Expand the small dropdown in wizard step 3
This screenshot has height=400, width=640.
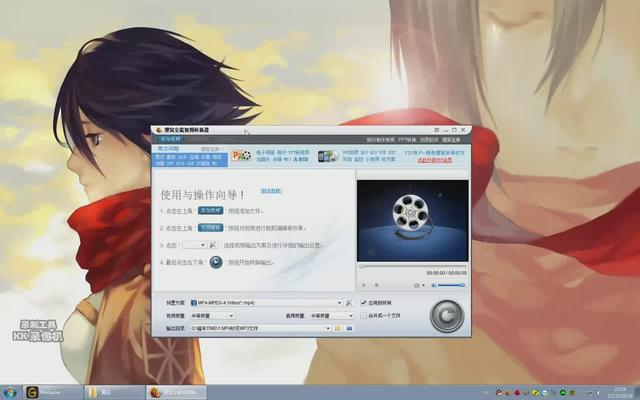click(x=194, y=245)
